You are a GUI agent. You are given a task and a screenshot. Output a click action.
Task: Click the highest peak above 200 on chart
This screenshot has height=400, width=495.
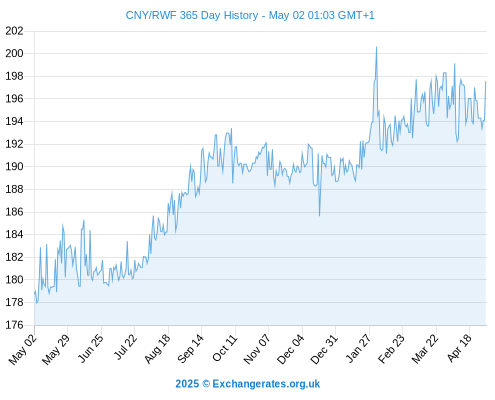[376, 48]
